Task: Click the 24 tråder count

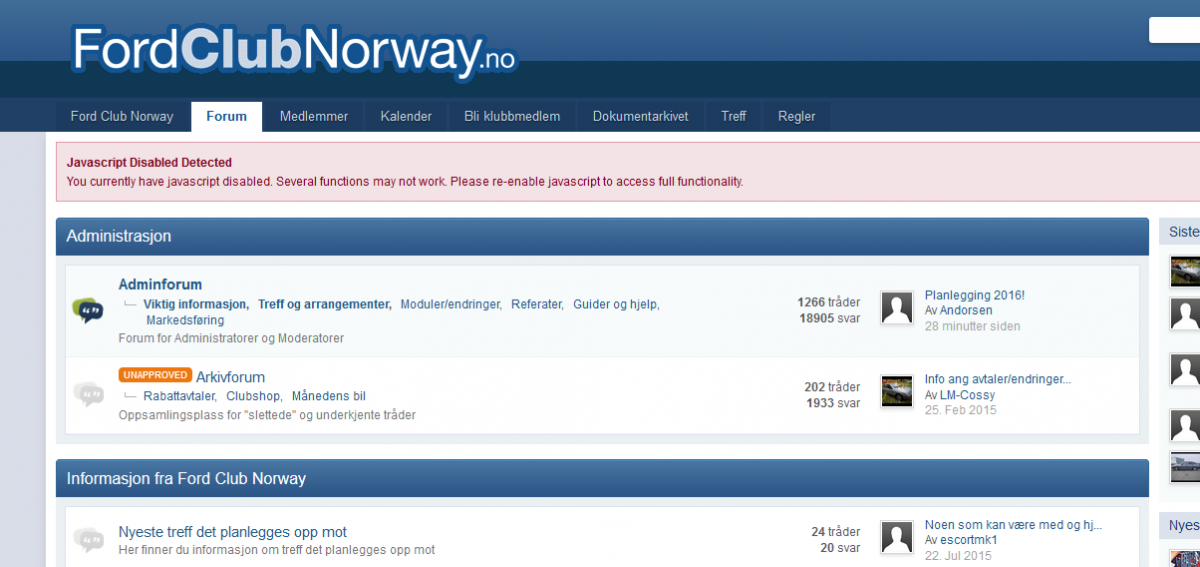Action: tap(835, 532)
